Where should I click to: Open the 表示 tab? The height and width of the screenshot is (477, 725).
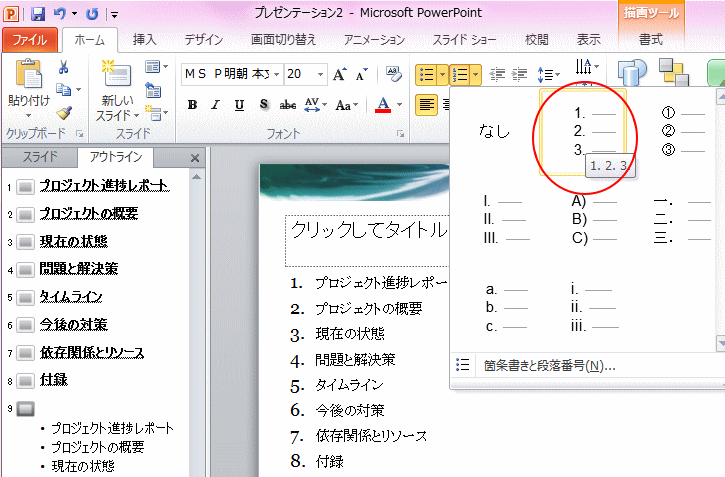click(x=588, y=40)
